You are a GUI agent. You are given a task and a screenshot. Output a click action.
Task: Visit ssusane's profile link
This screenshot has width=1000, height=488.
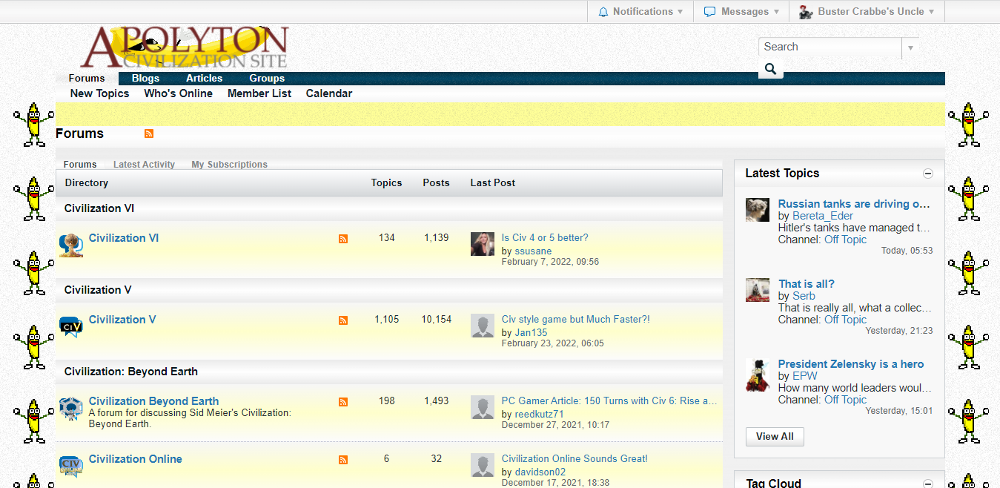click(533, 251)
